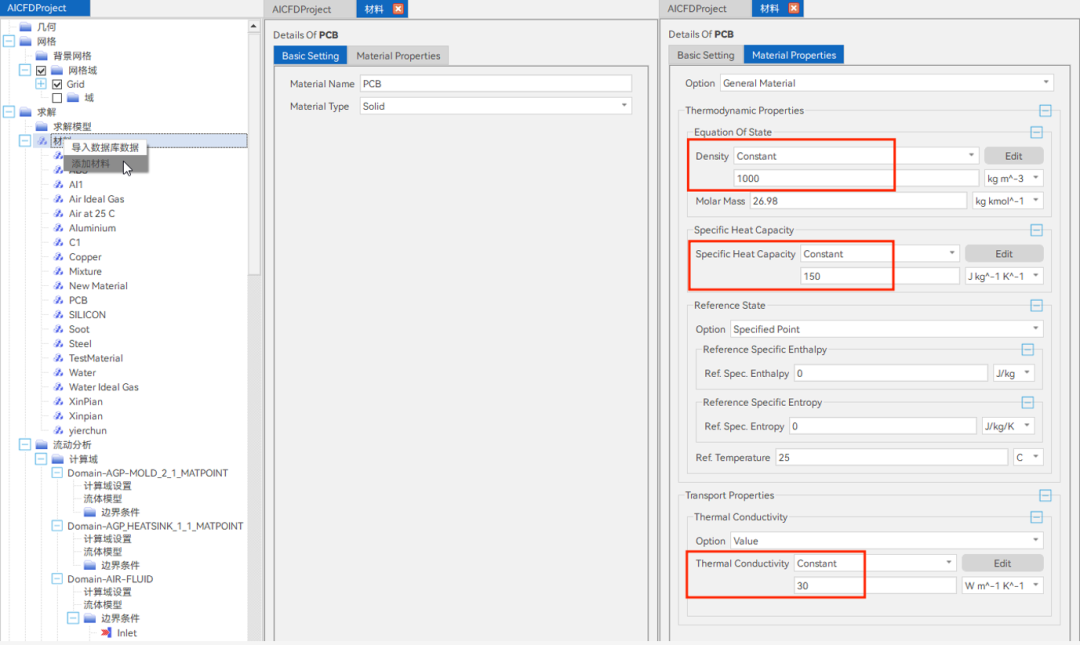
Task: Click the tree panel scroll-up arrow
Action: (253, 26)
